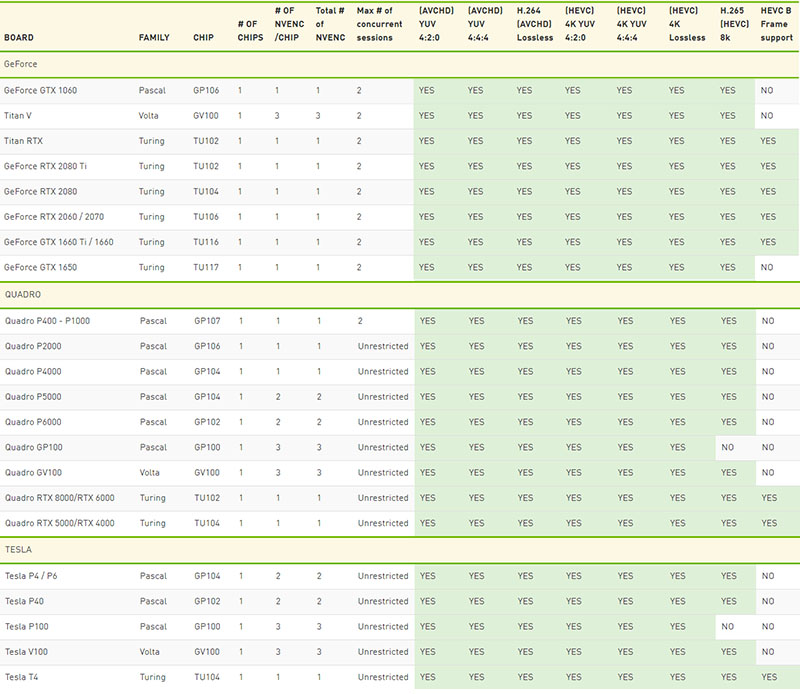This screenshot has width=800, height=694.
Task: Click the Unrestricted cell for Quadro P2000
Action: point(383,346)
